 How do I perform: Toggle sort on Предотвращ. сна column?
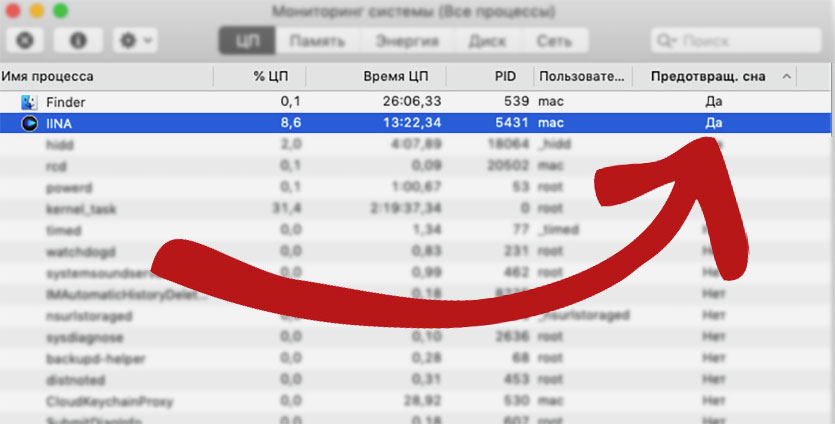tap(715, 77)
